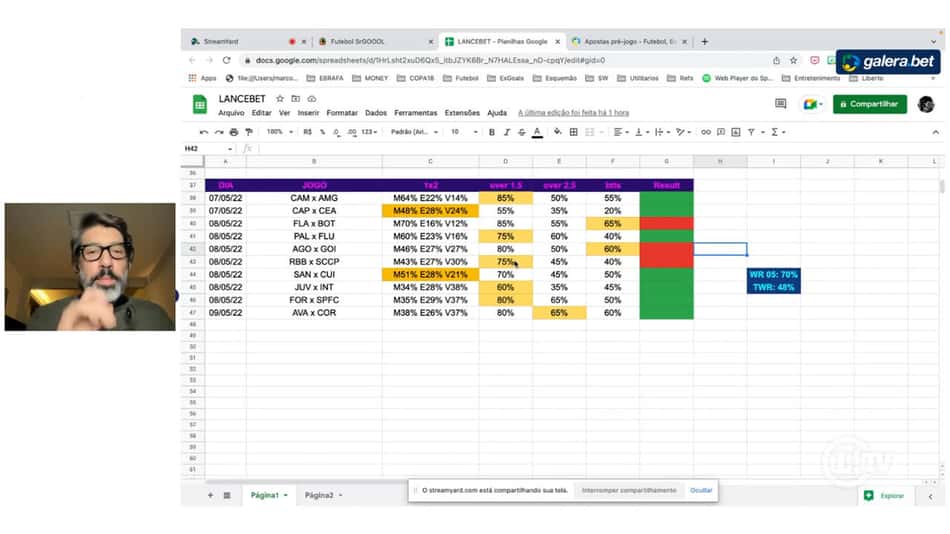
Task: Open horizontal align dropdown
Action: point(621,132)
